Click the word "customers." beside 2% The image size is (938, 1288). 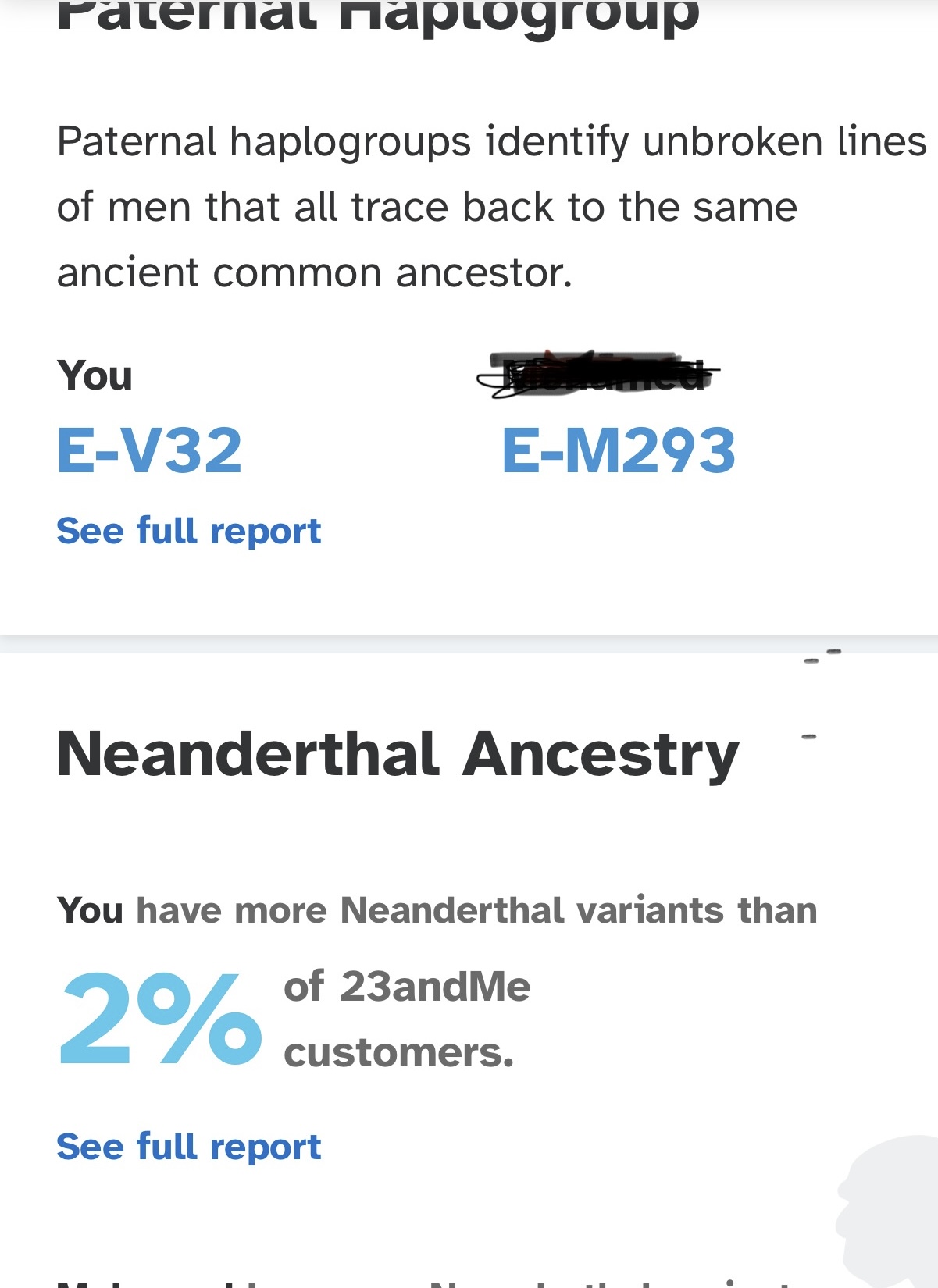398,1052
